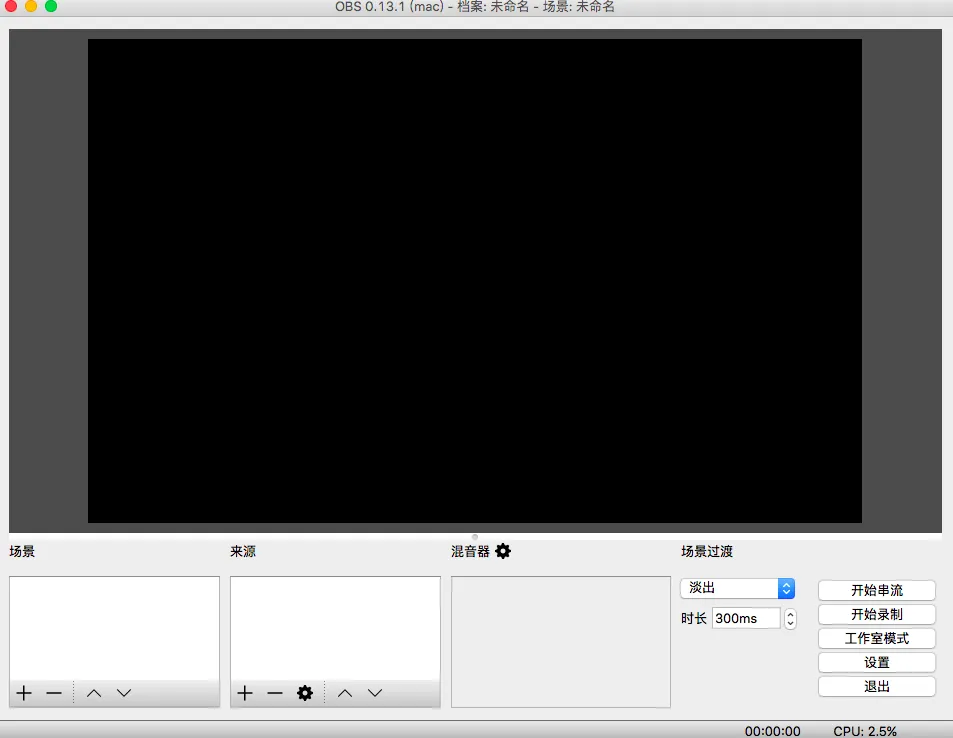
Task: Move scene up with the up-arrow icon
Action: click(95, 692)
